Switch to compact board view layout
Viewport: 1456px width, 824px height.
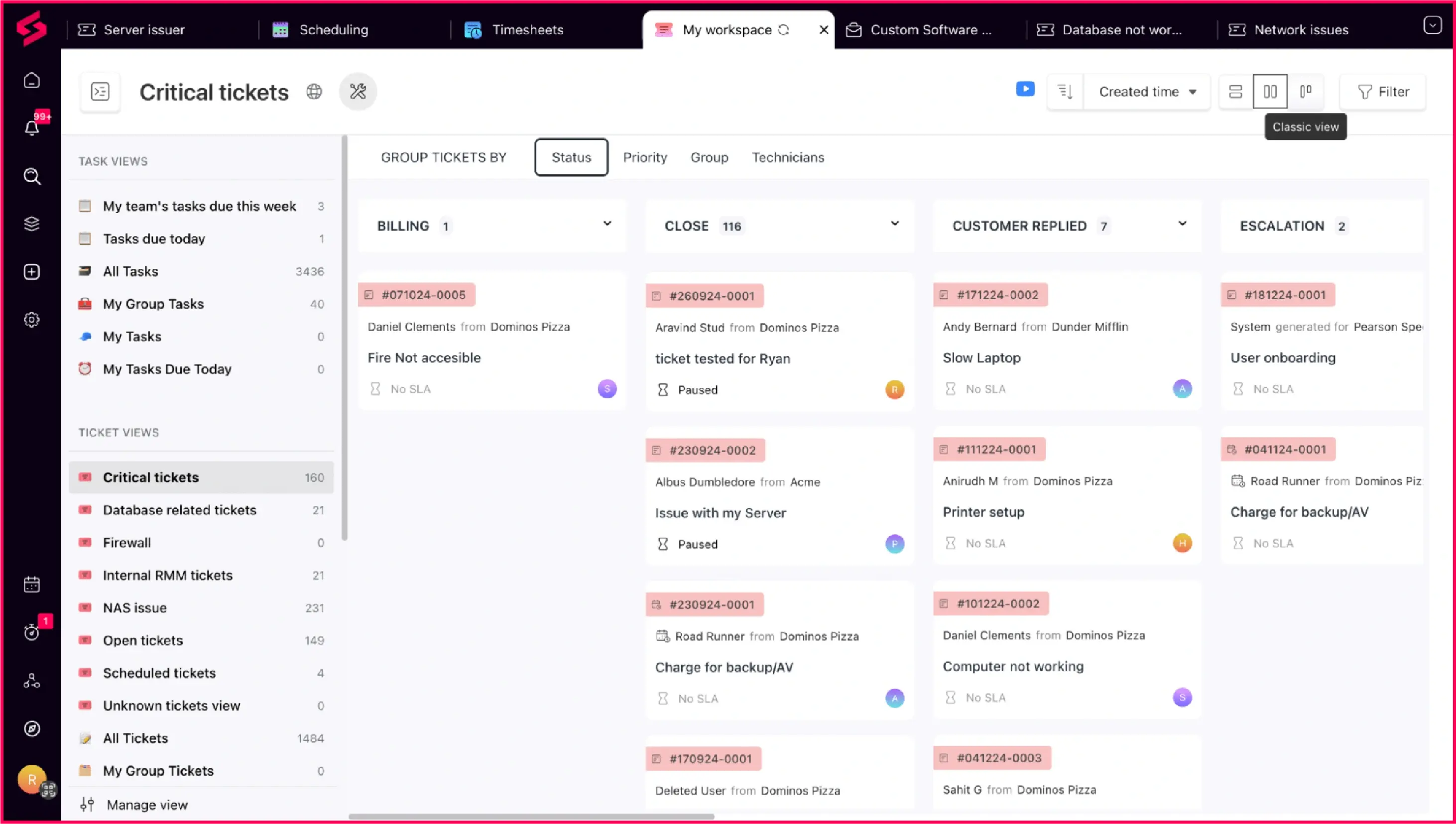tap(1306, 91)
